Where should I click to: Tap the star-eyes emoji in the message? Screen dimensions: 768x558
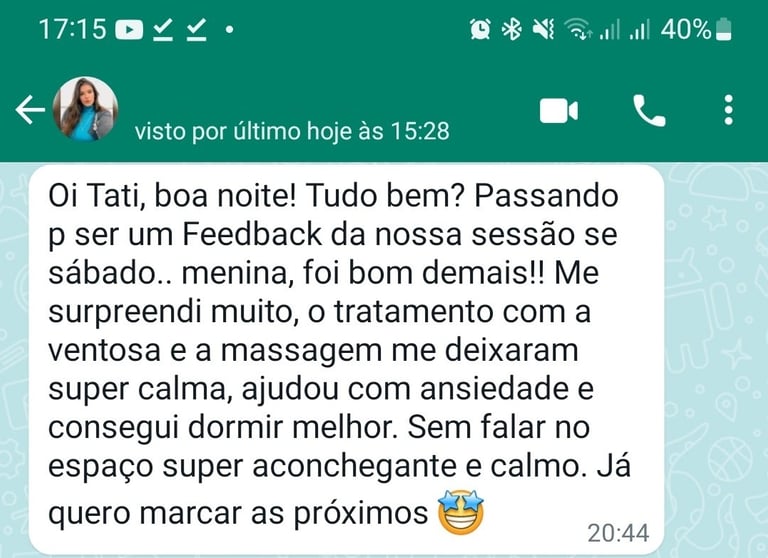click(460, 511)
